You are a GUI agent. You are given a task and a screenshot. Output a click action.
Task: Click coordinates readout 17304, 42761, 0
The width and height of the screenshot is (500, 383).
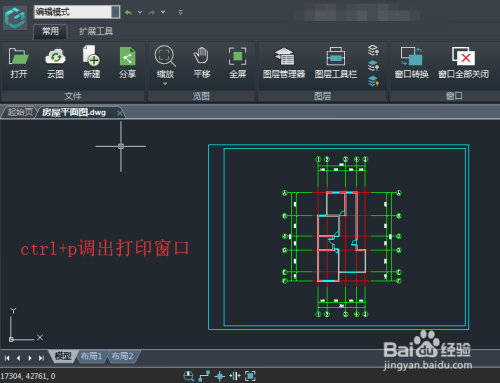[28, 376]
